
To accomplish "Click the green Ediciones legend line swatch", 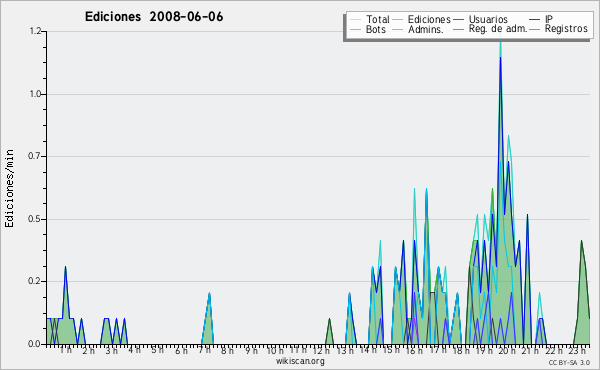I will pyautogui.click(x=398, y=20).
